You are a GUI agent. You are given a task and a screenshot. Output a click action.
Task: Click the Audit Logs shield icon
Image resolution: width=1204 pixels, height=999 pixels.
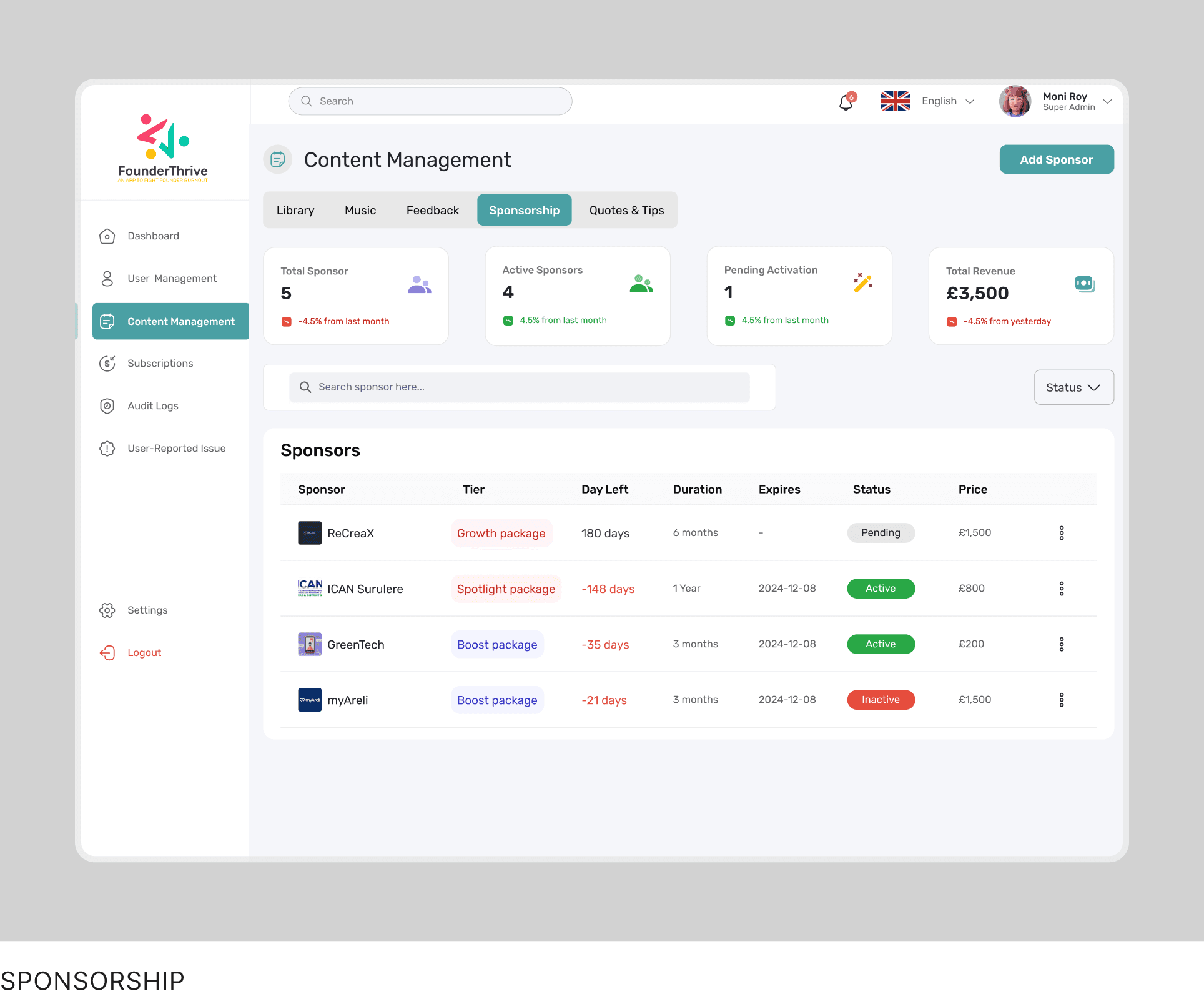pos(107,406)
